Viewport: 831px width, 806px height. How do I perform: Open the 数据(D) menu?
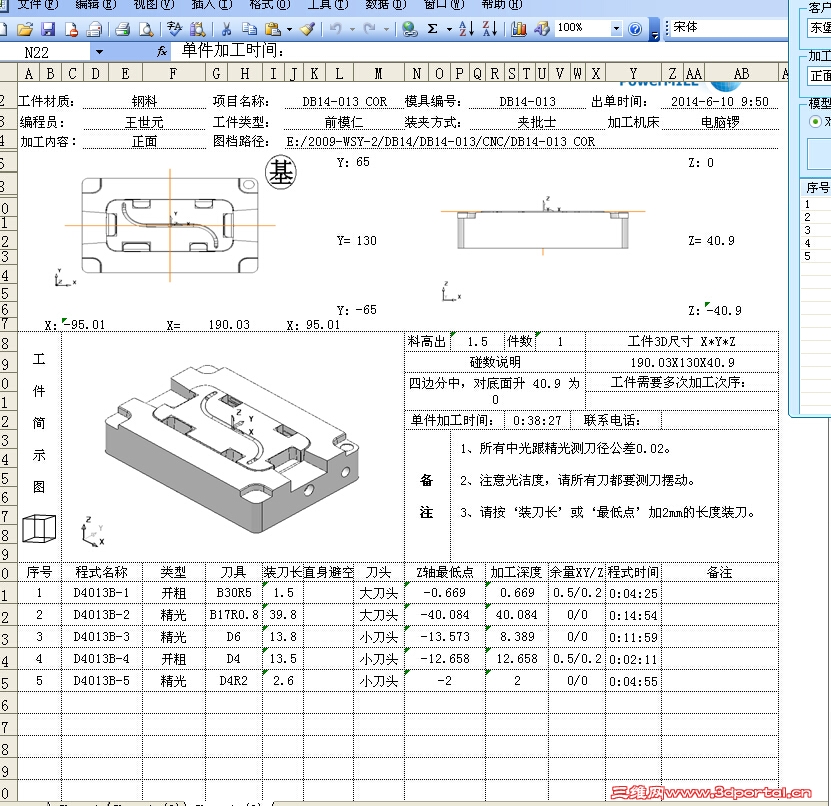(x=386, y=5)
